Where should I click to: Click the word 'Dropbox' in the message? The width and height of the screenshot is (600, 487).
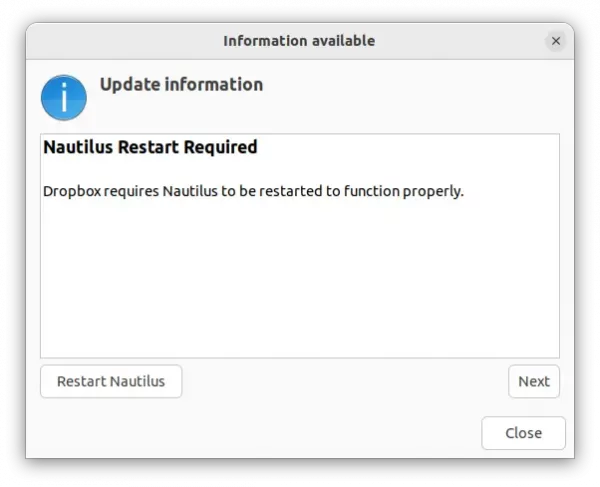click(72, 191)
